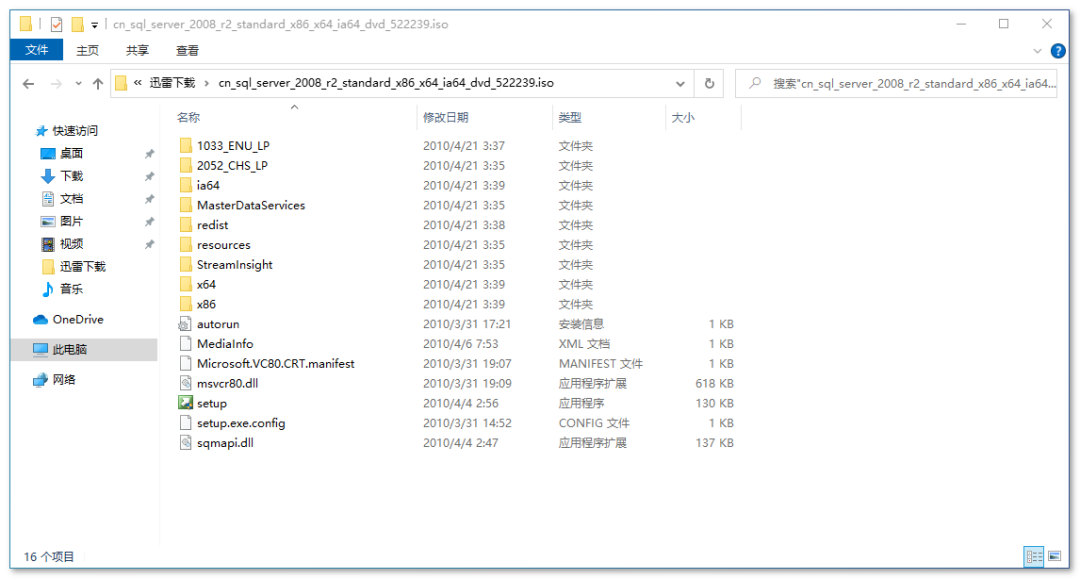Sort by the 修改日期 column header

(x=445, y=118)
